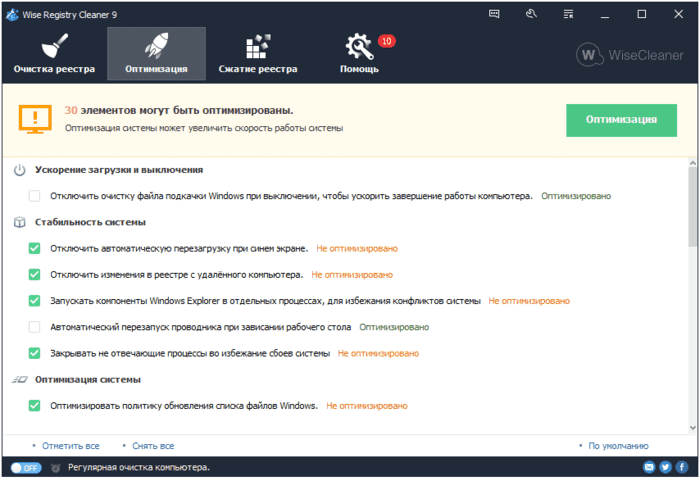Uncheck disable auto-restart on blue screen
This screenshot has width=700, height=481.
[x=35, y=248]
